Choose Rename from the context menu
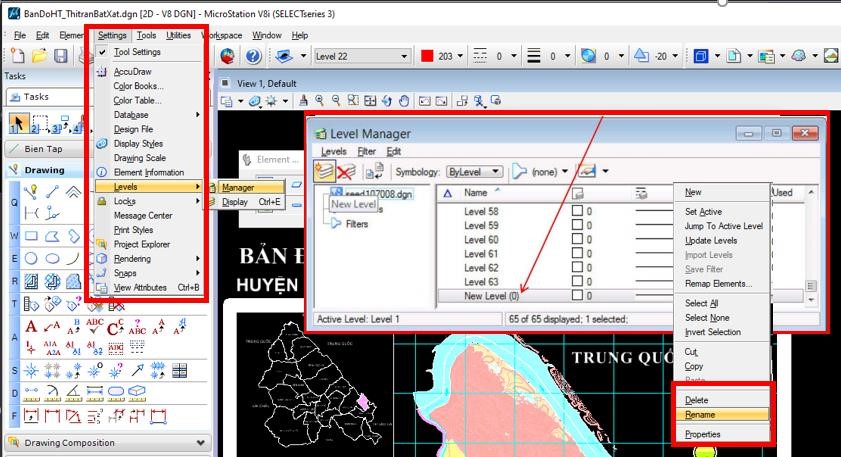 [702, 414]
